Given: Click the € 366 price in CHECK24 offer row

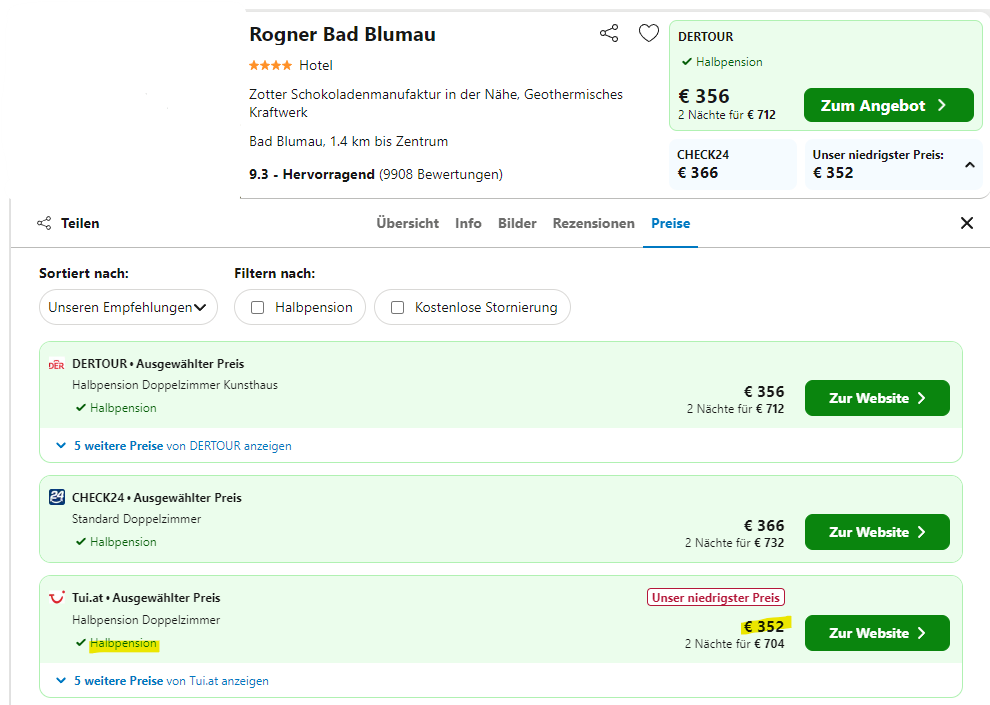Looking at the screenshot, I should 764,525.
